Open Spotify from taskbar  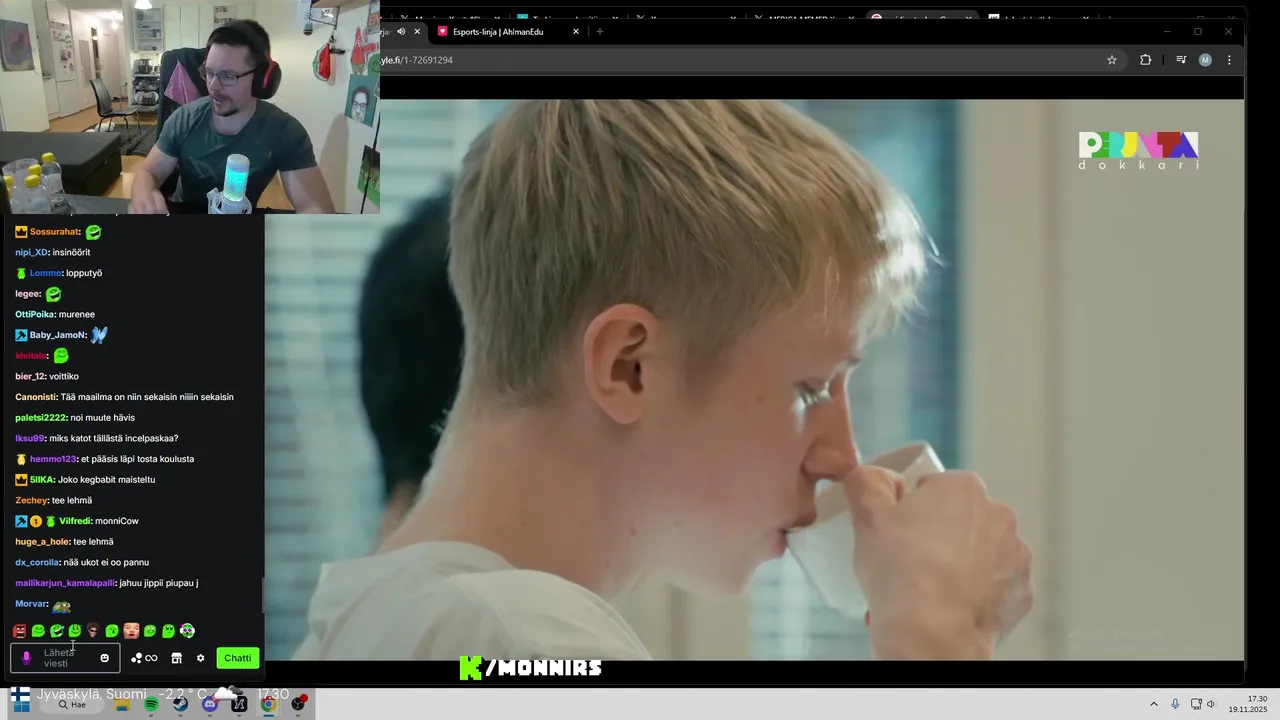151,705
